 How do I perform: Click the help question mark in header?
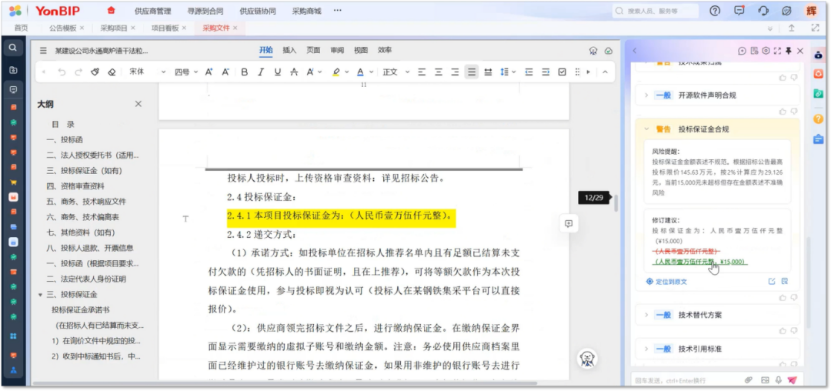coord(715,11)
